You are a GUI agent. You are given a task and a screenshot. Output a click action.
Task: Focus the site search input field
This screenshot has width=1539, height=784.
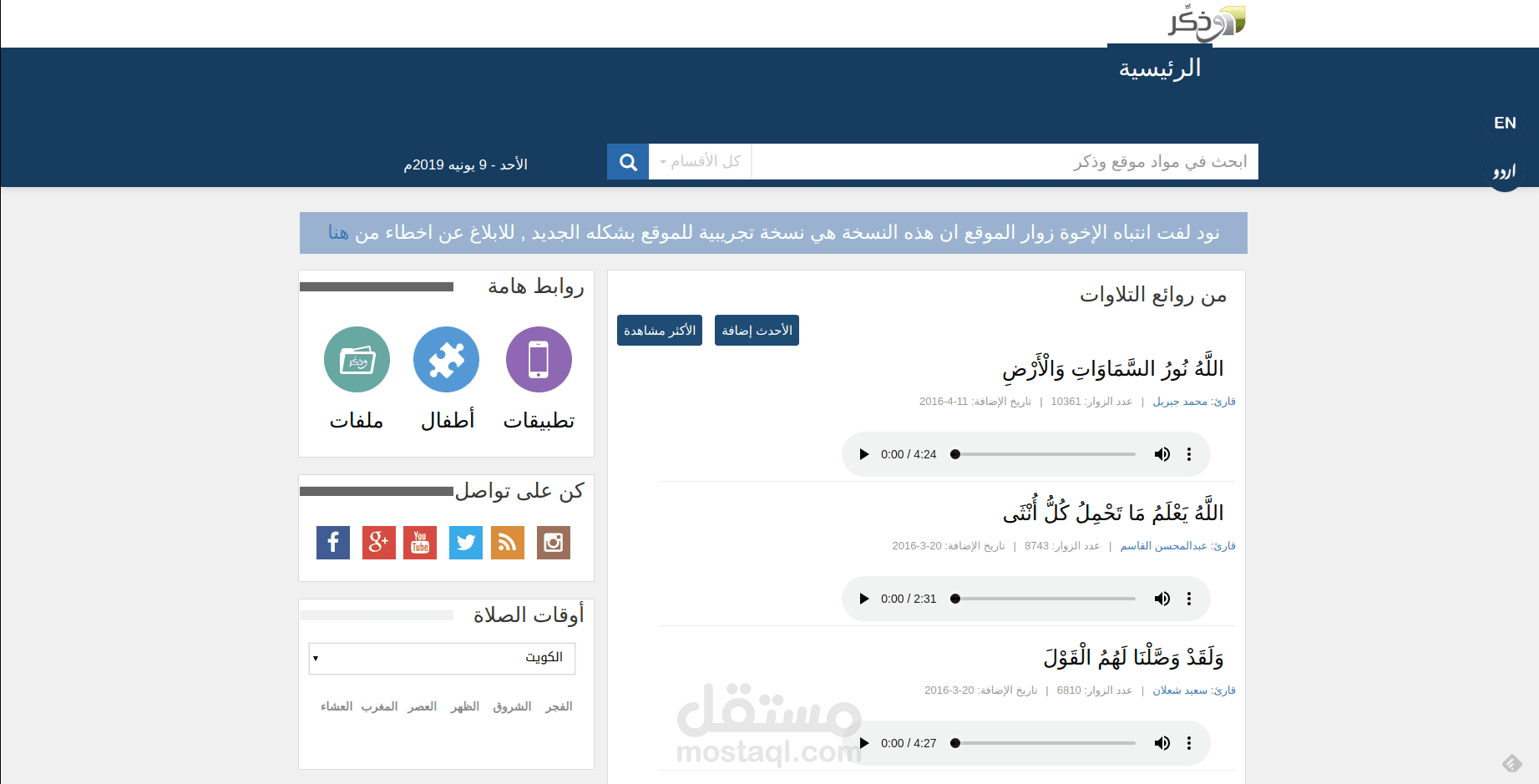(x=1005, y=161)
